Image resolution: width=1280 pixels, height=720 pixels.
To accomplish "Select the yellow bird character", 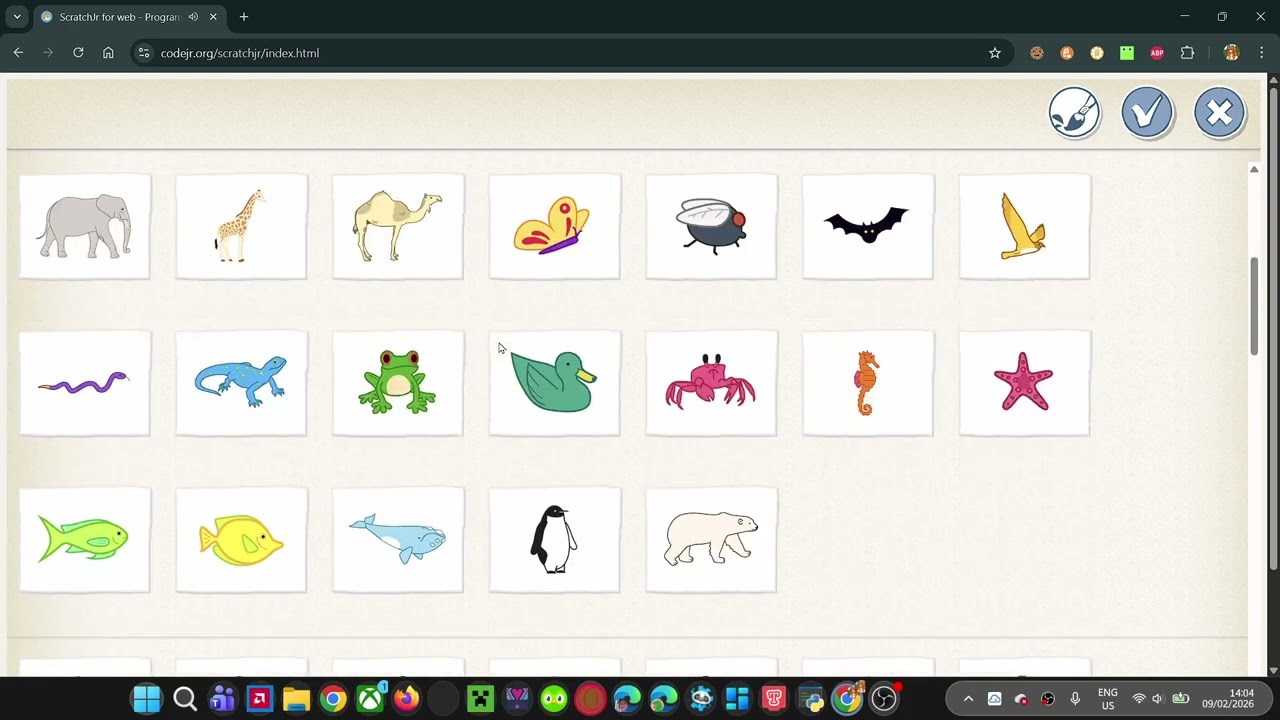I will 1024,227.
